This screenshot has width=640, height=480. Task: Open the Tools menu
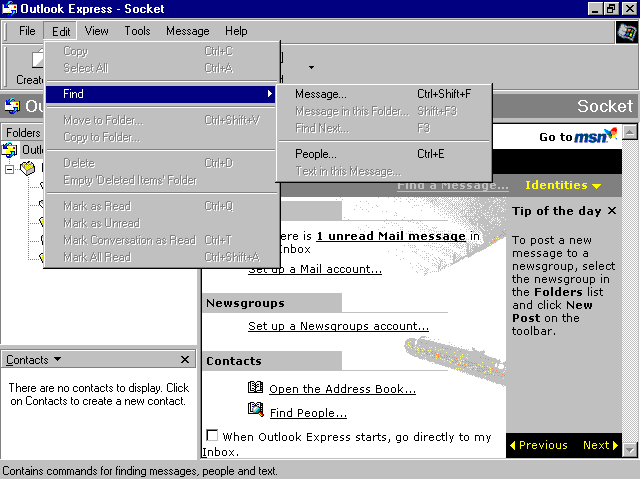(137, 31)
